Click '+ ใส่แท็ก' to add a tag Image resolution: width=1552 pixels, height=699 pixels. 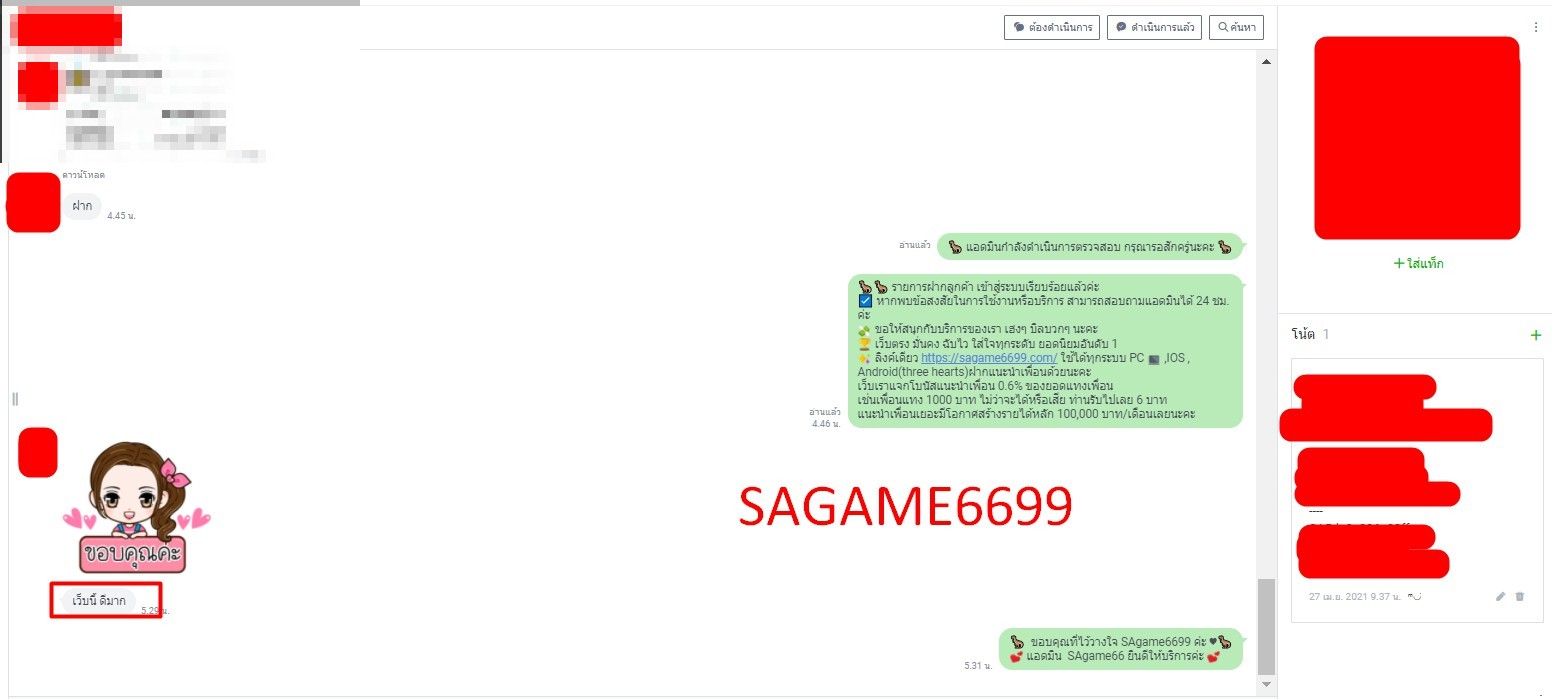[1418, 264]
